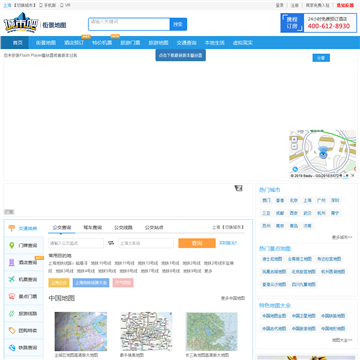Click the 交通换乘 signpost icon in sidebar

[x=12, y=228]
